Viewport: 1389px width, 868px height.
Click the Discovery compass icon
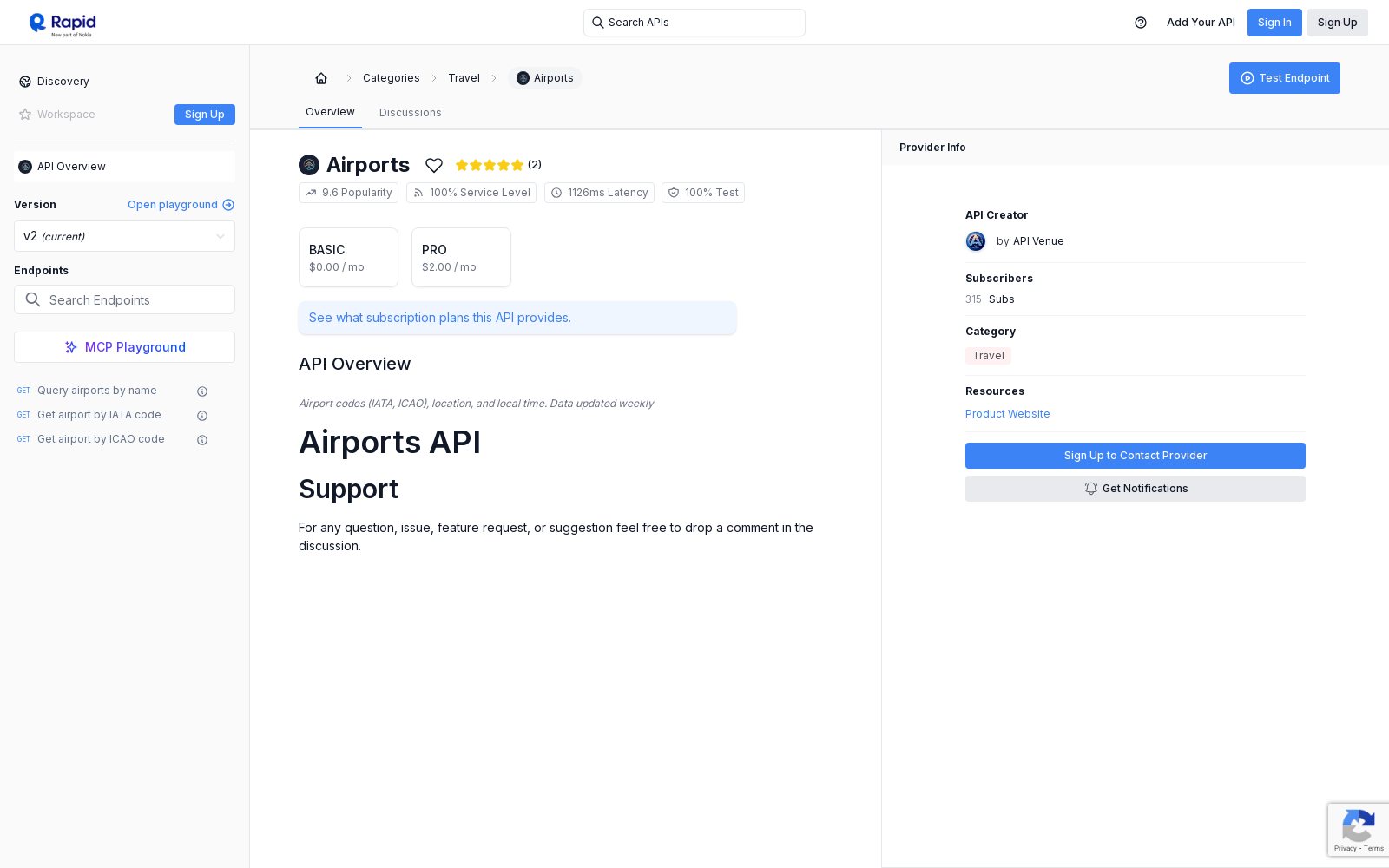point(25,82)
